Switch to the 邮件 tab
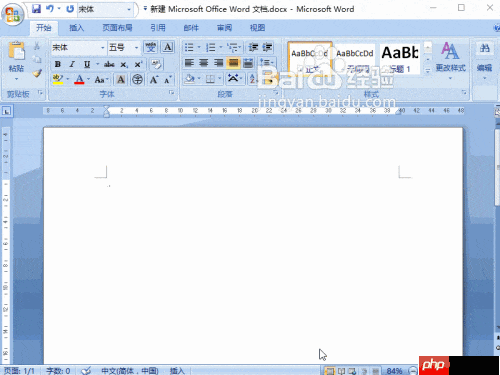The height and width of the screenshot is (375, 500). point(191,28)
